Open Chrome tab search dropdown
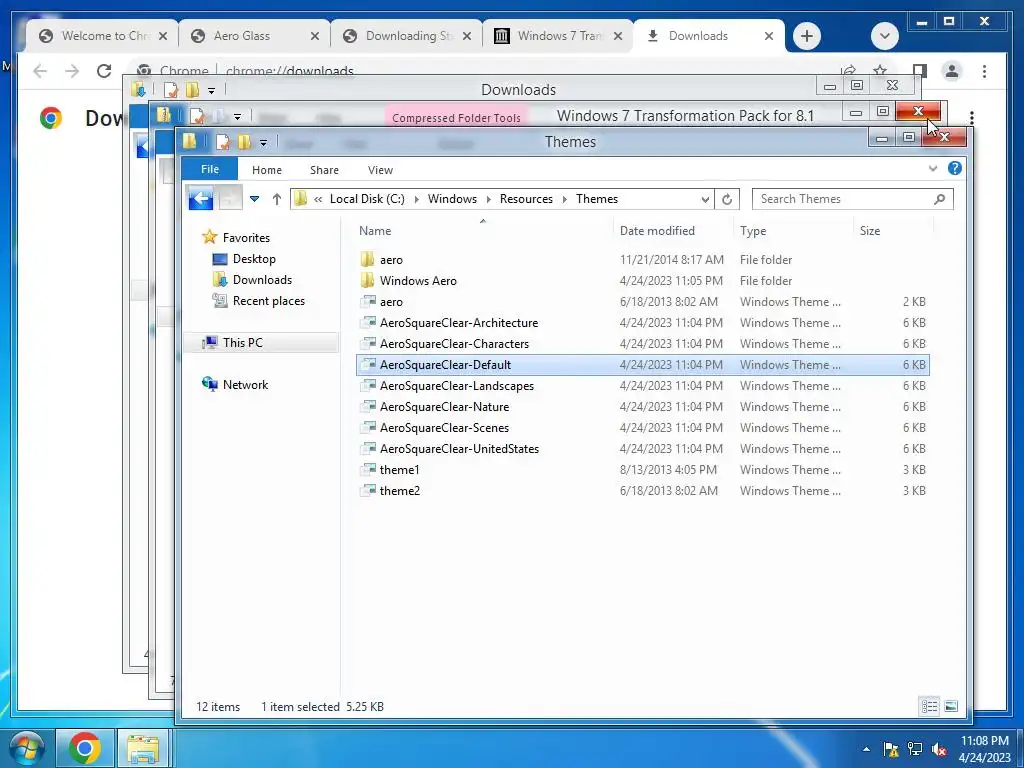 884,36
